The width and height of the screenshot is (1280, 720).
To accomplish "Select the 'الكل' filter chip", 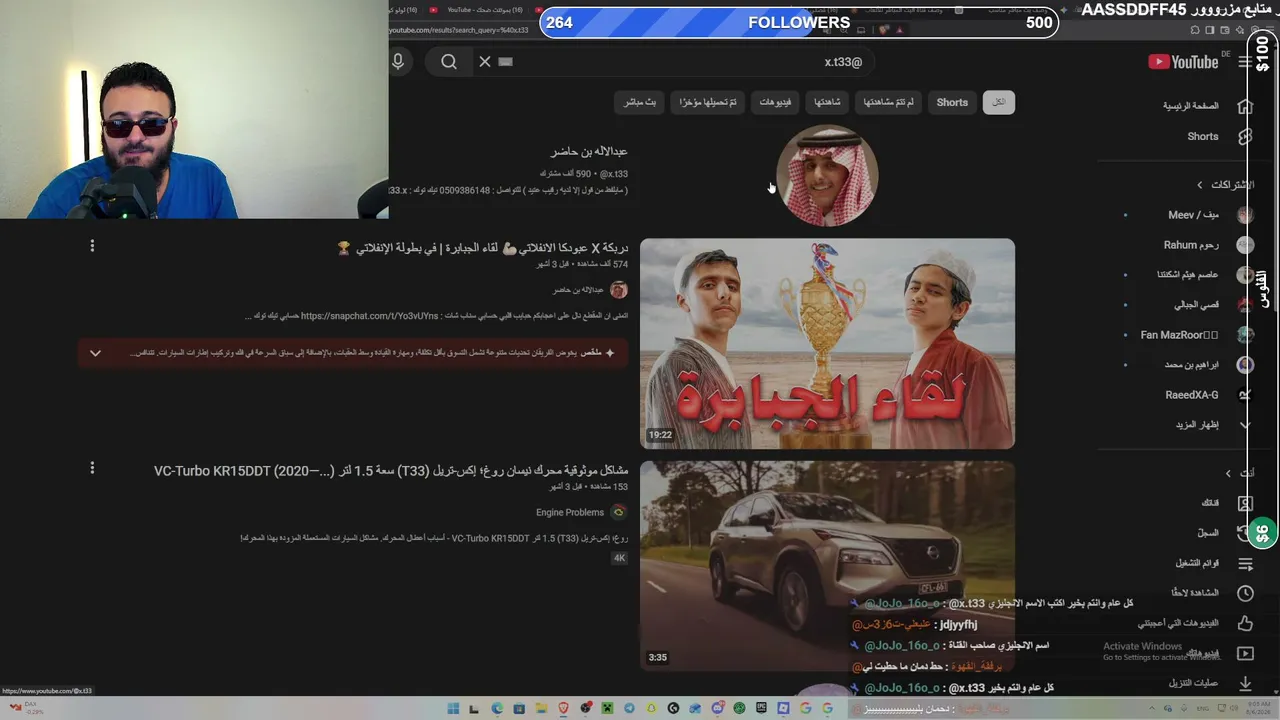I will pyautogui.click(x=999, y=102).
